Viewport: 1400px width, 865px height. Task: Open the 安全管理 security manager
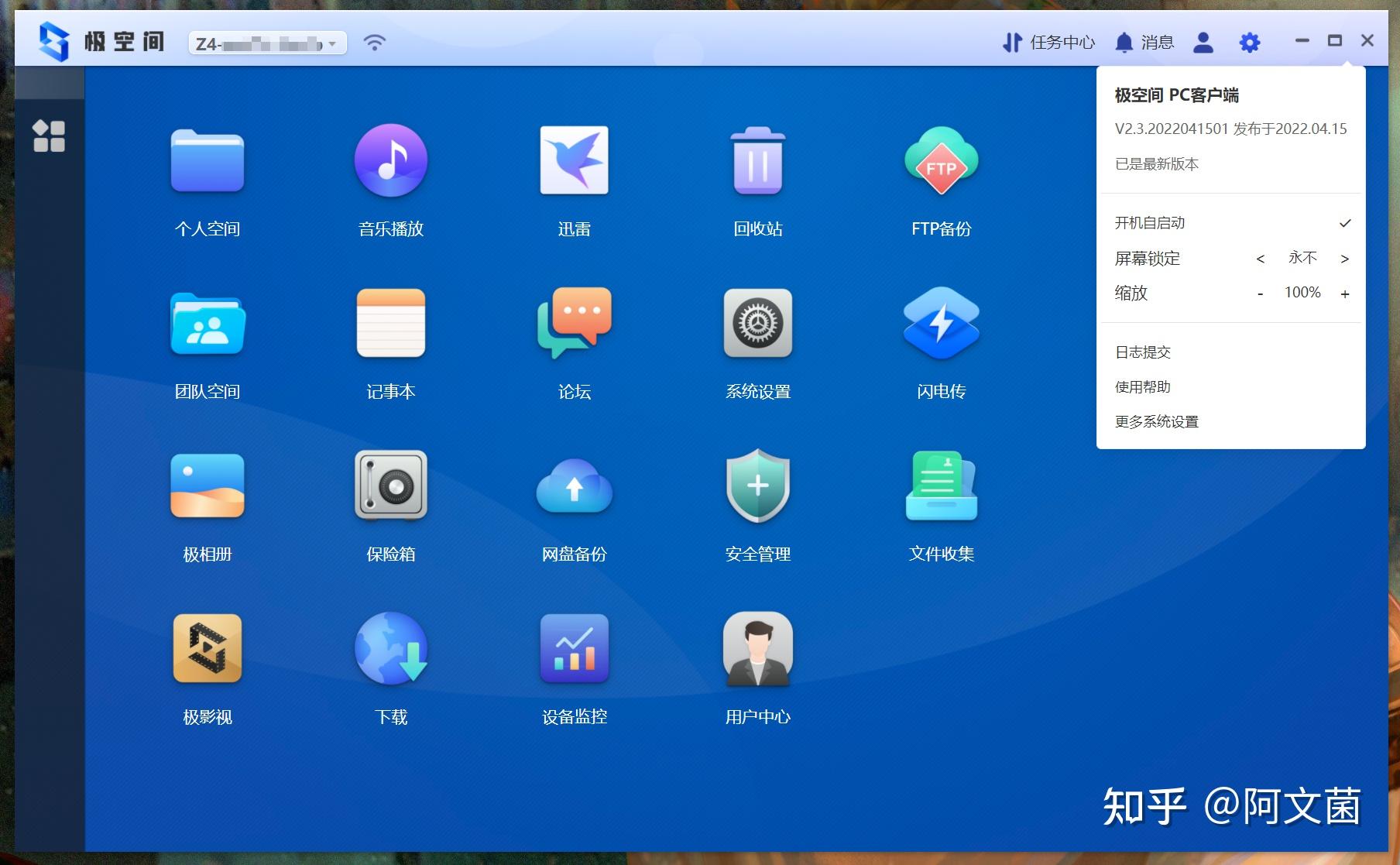(757, 486)
